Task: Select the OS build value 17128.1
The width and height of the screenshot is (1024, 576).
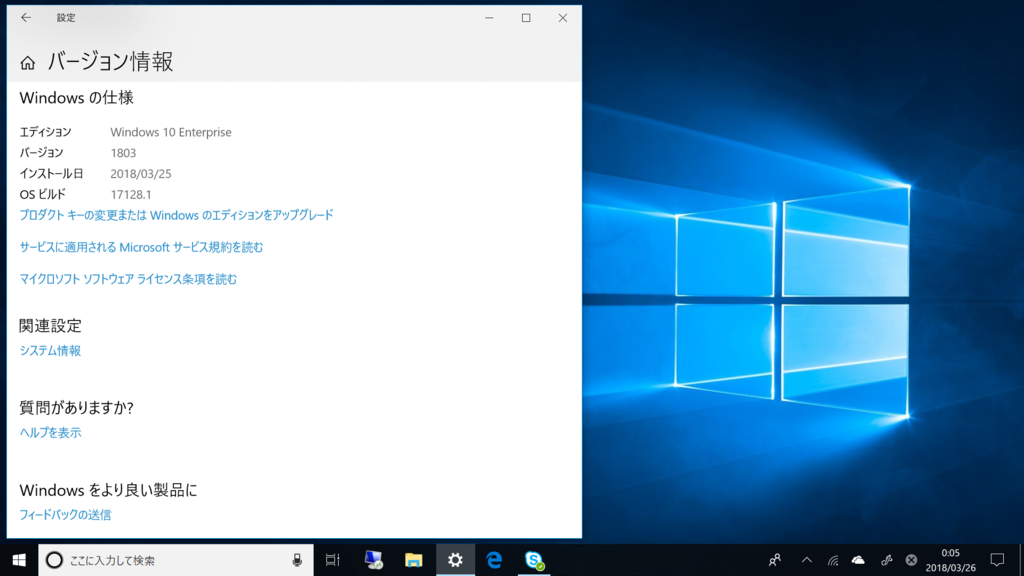Action: [131, 195]
